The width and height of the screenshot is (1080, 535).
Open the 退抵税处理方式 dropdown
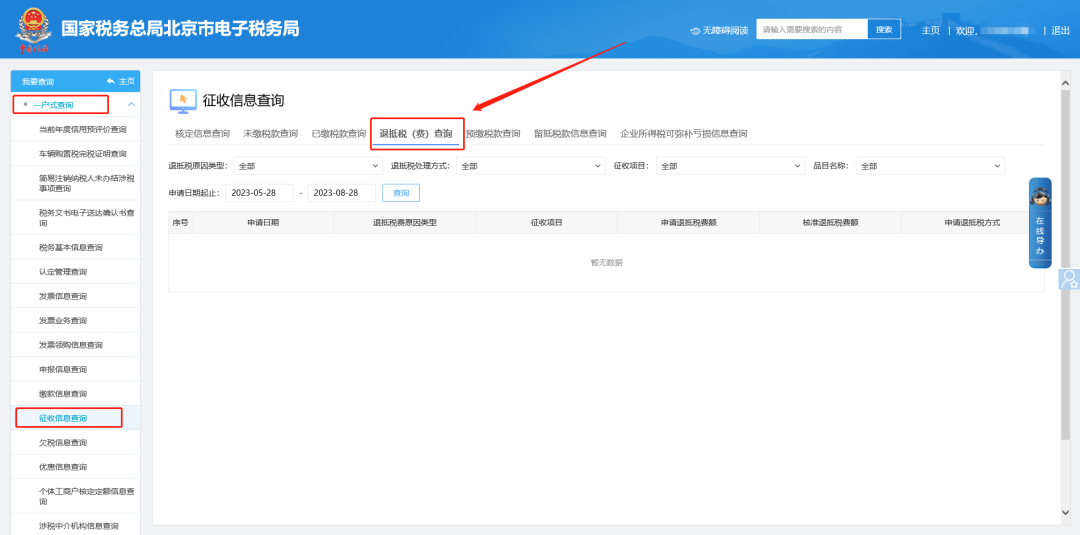(530, 166)
